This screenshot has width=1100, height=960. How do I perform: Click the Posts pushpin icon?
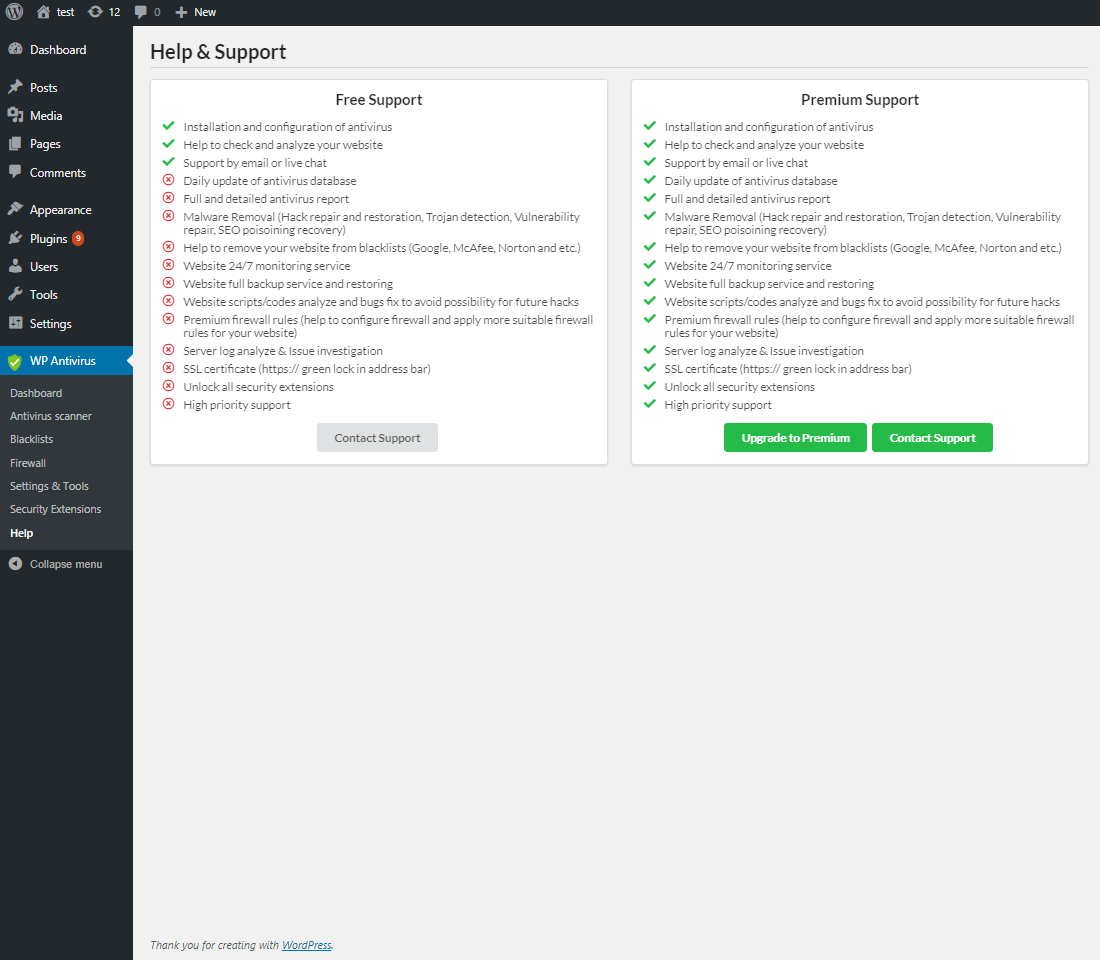pos(15,87)
